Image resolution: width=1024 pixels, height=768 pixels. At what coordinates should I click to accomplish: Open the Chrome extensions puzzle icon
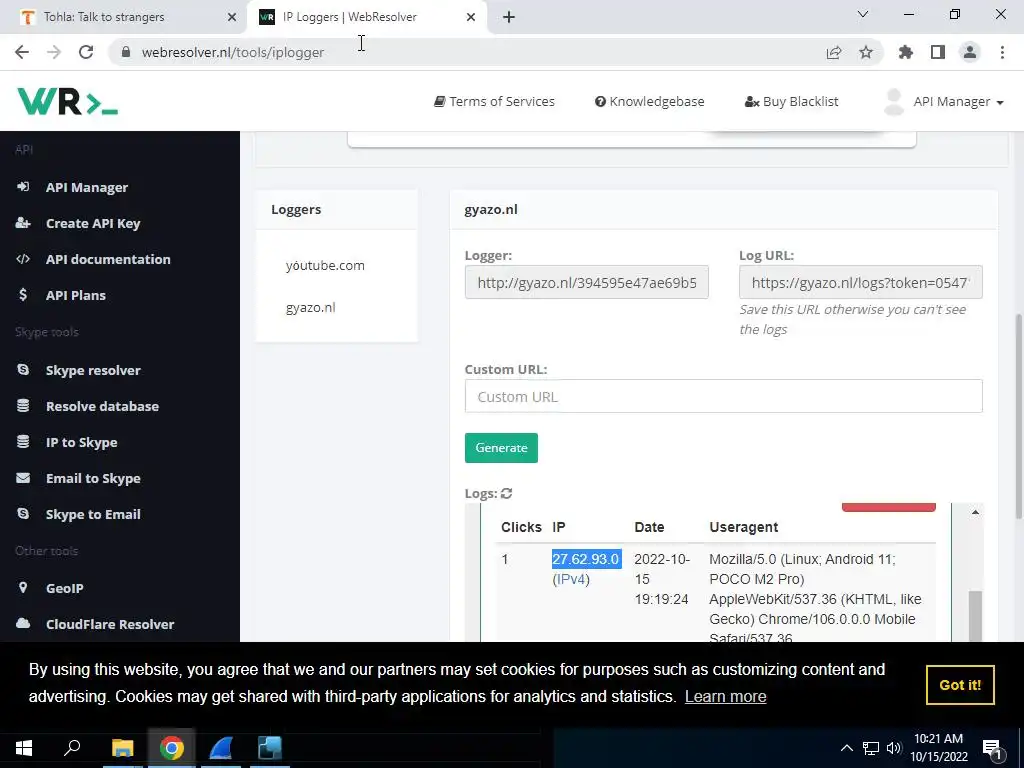[905, 52]
